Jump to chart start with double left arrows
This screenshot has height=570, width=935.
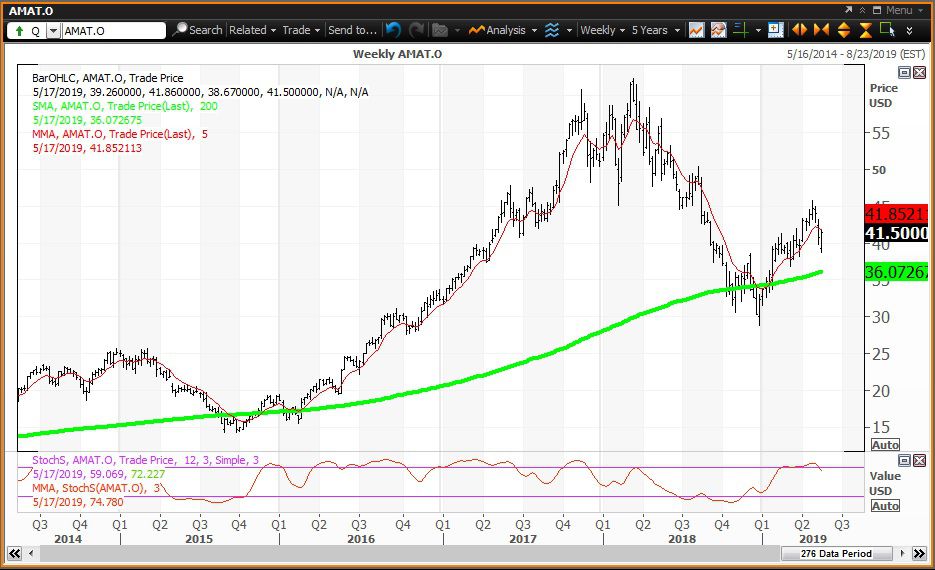tap(14, 553)
